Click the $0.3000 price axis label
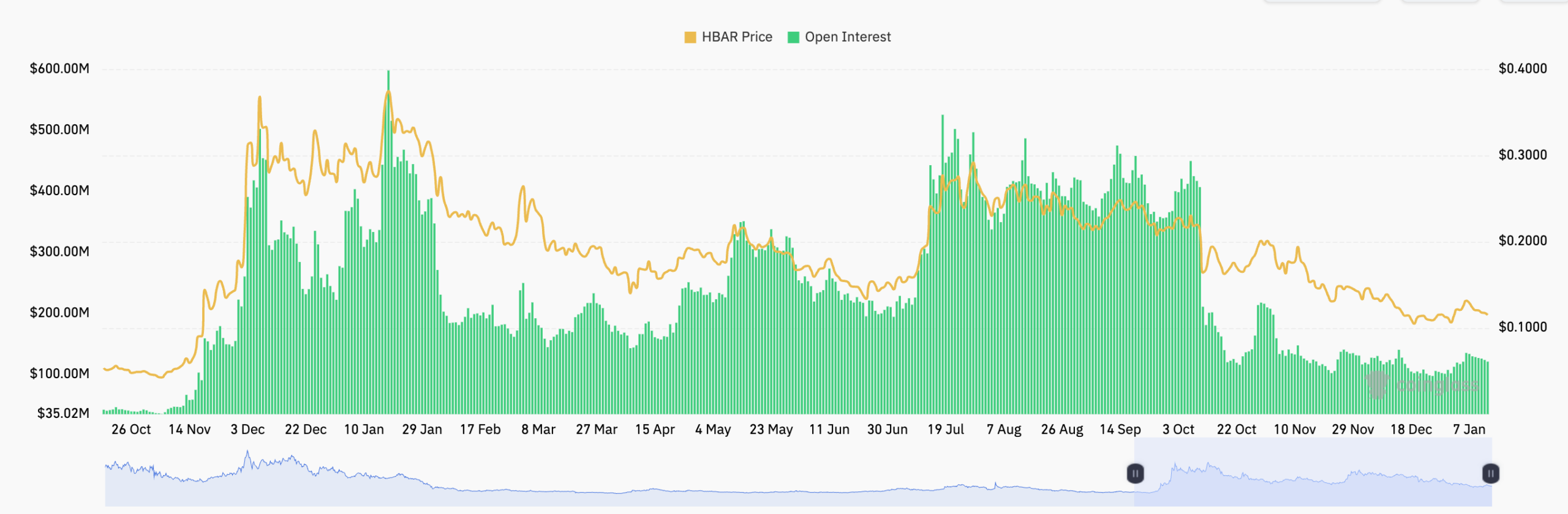 [x=1523, y=155]
